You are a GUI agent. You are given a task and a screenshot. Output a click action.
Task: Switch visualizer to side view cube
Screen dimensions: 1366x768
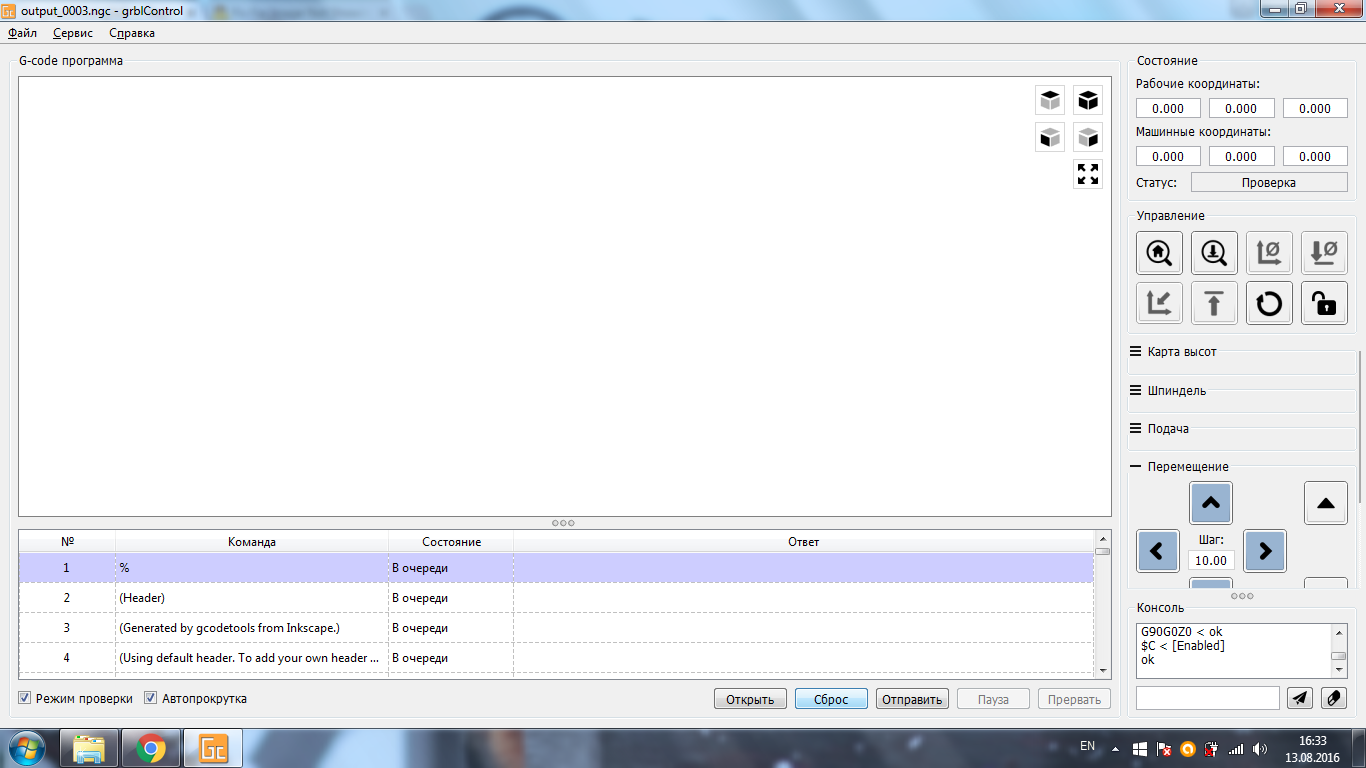pos(1088,137)
